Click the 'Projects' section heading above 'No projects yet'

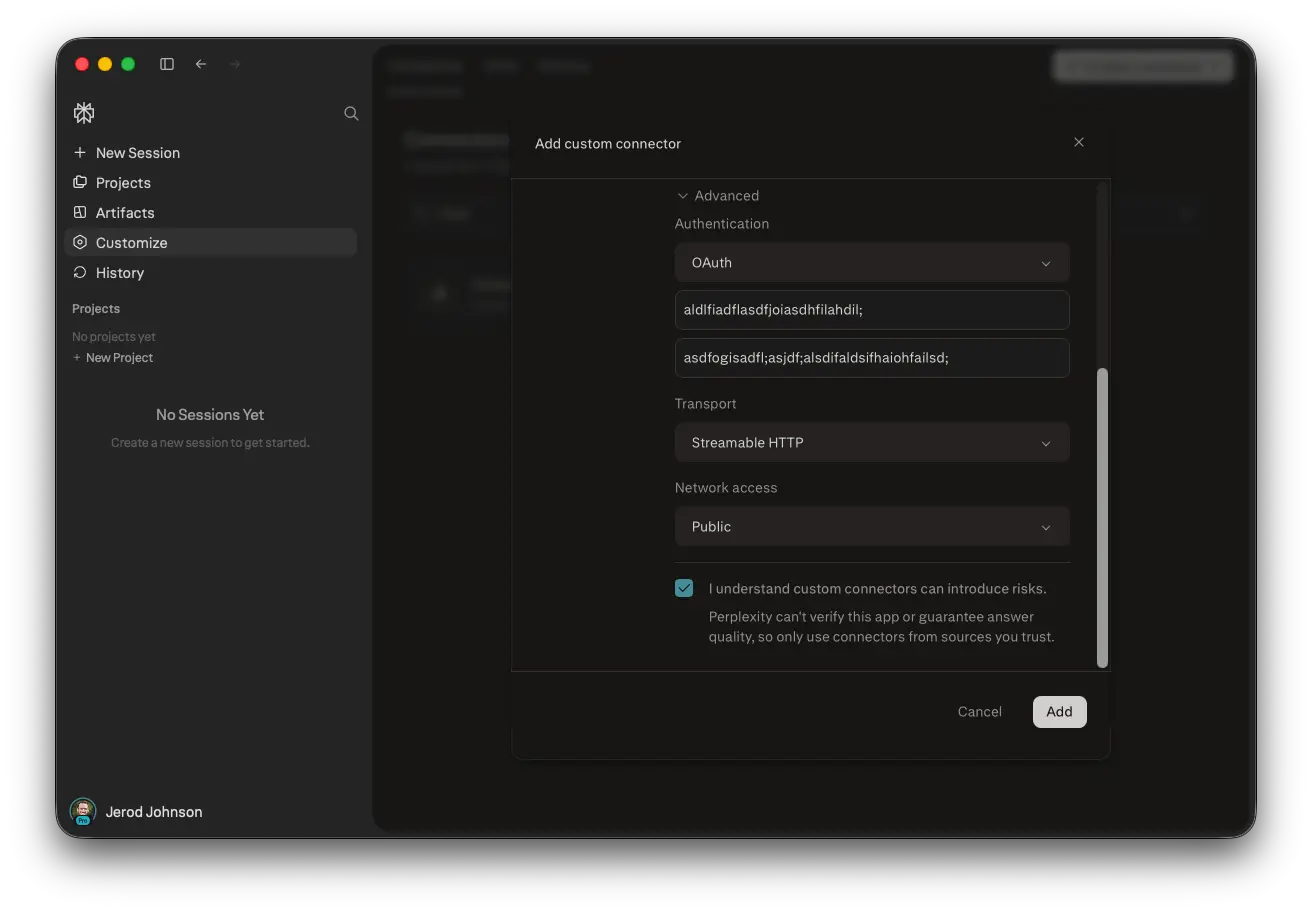[x=96, y=309]
